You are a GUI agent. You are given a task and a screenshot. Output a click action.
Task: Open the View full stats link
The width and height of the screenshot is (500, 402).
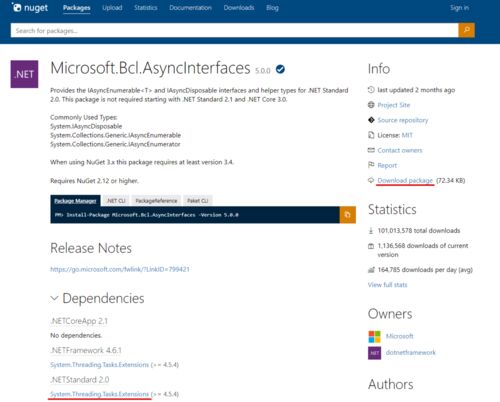coord(387,285)
